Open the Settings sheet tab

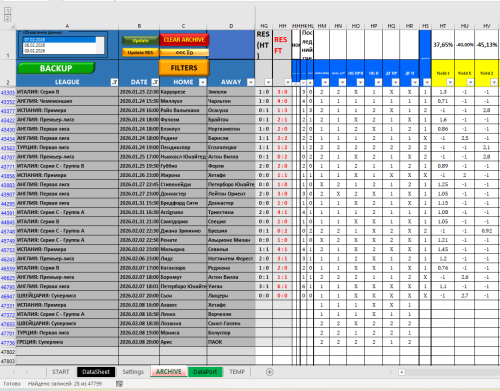(x=133, y=372)
